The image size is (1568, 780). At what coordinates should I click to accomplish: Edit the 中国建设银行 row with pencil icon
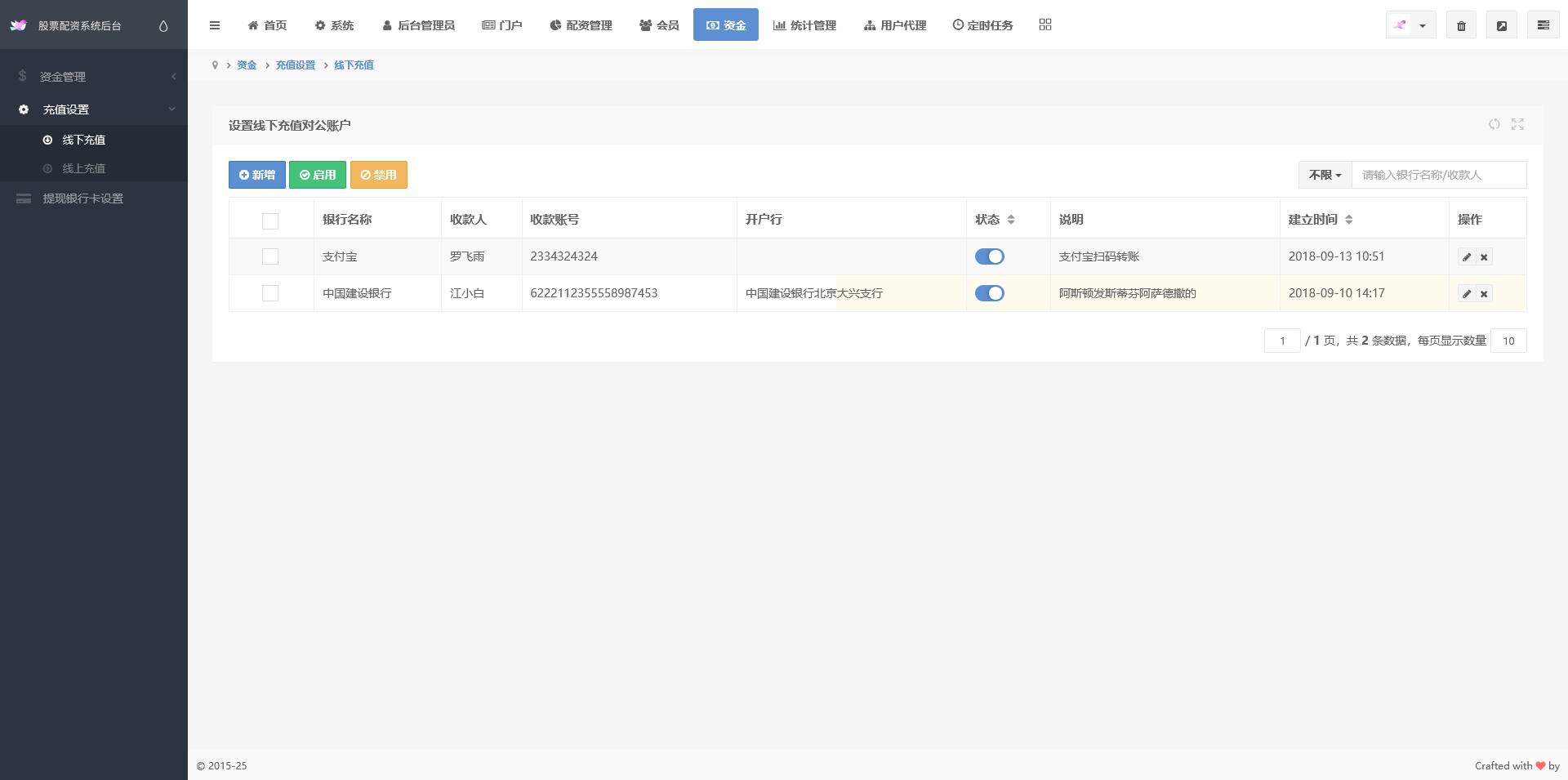coord(1467,294)
